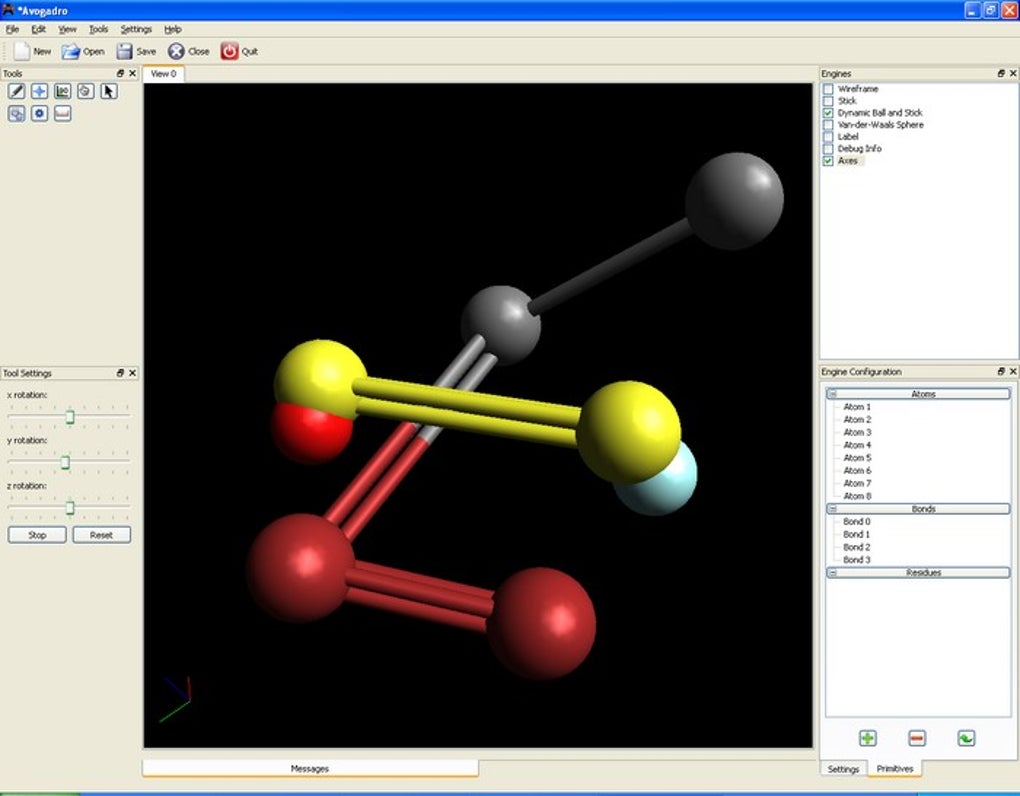Click the Stop button

click(37, 535)
